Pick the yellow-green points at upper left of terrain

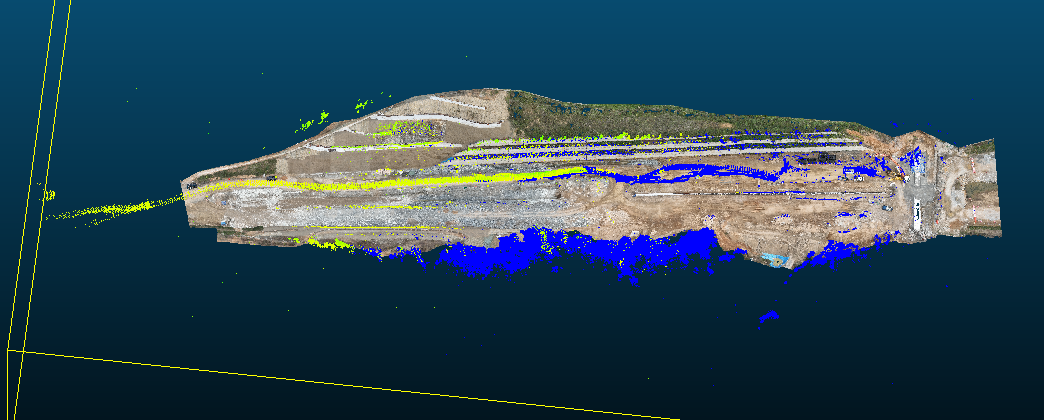point(408,129)
